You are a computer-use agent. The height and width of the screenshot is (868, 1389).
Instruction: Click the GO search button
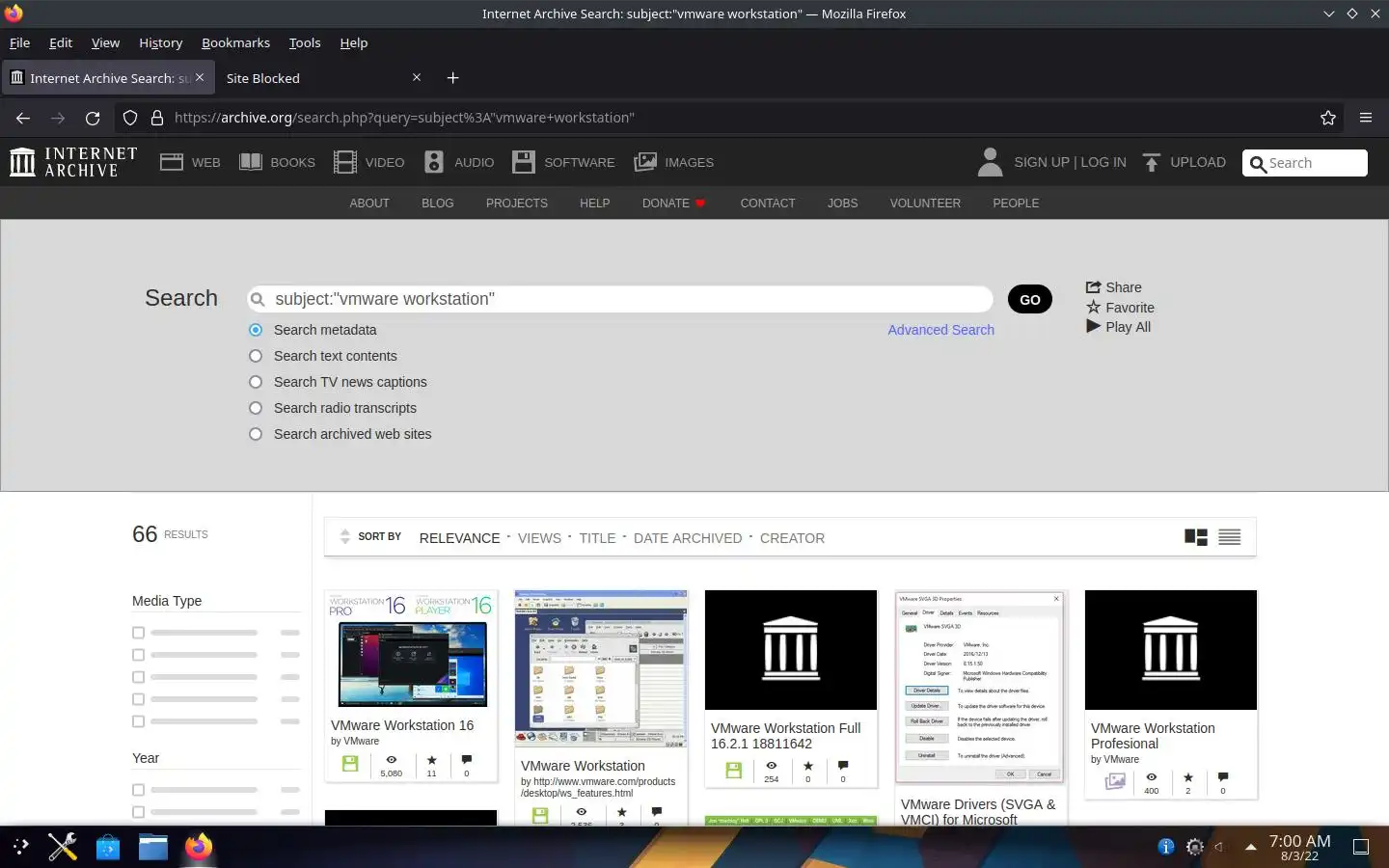click(x=1030, y=300)
